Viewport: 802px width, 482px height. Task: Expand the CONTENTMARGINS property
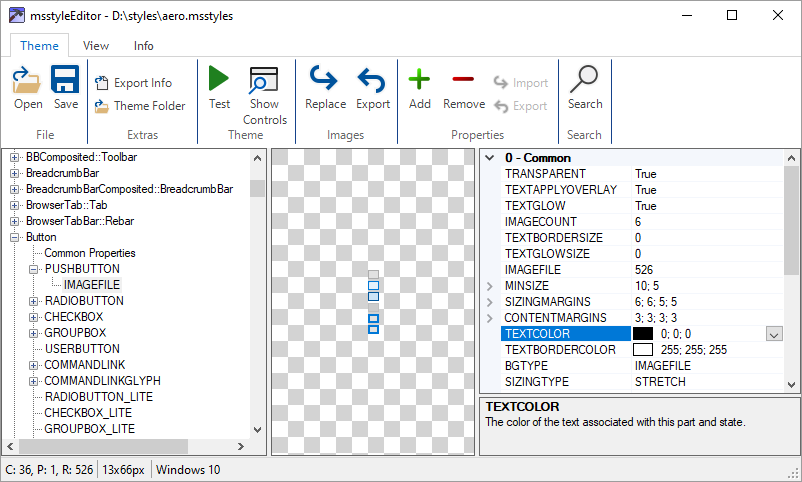489,318
